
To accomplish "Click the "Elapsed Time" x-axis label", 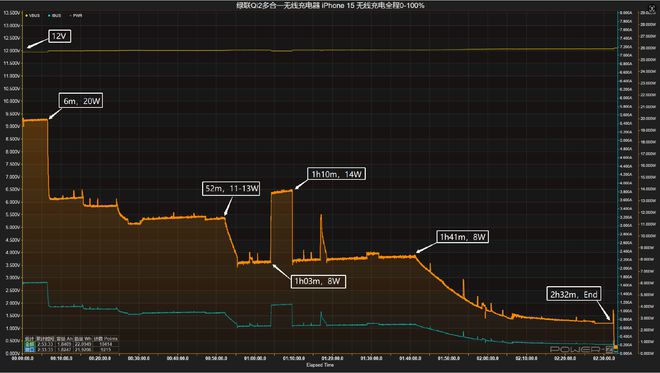I will (320, 365).
